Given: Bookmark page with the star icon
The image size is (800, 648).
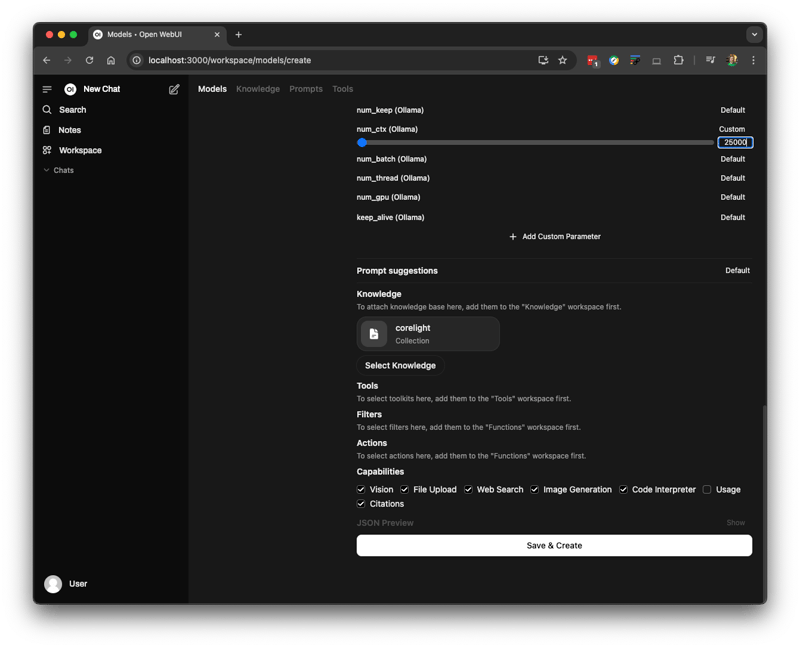Looking at the screenshot, I should [x=563, y=60].
